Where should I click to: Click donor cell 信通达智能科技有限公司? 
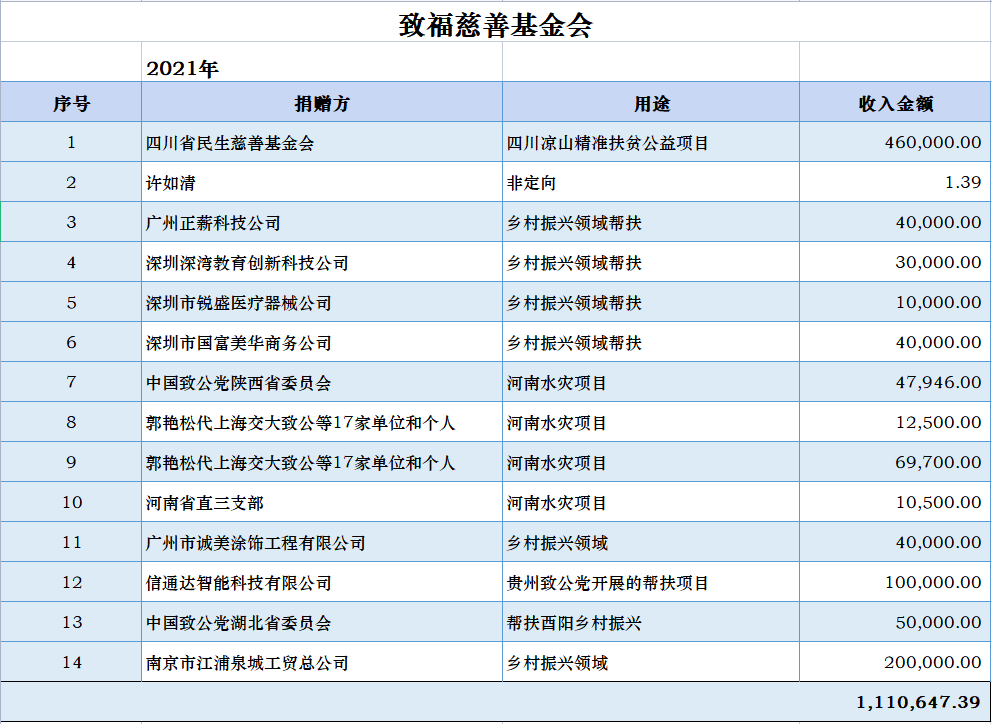[322, 582]
